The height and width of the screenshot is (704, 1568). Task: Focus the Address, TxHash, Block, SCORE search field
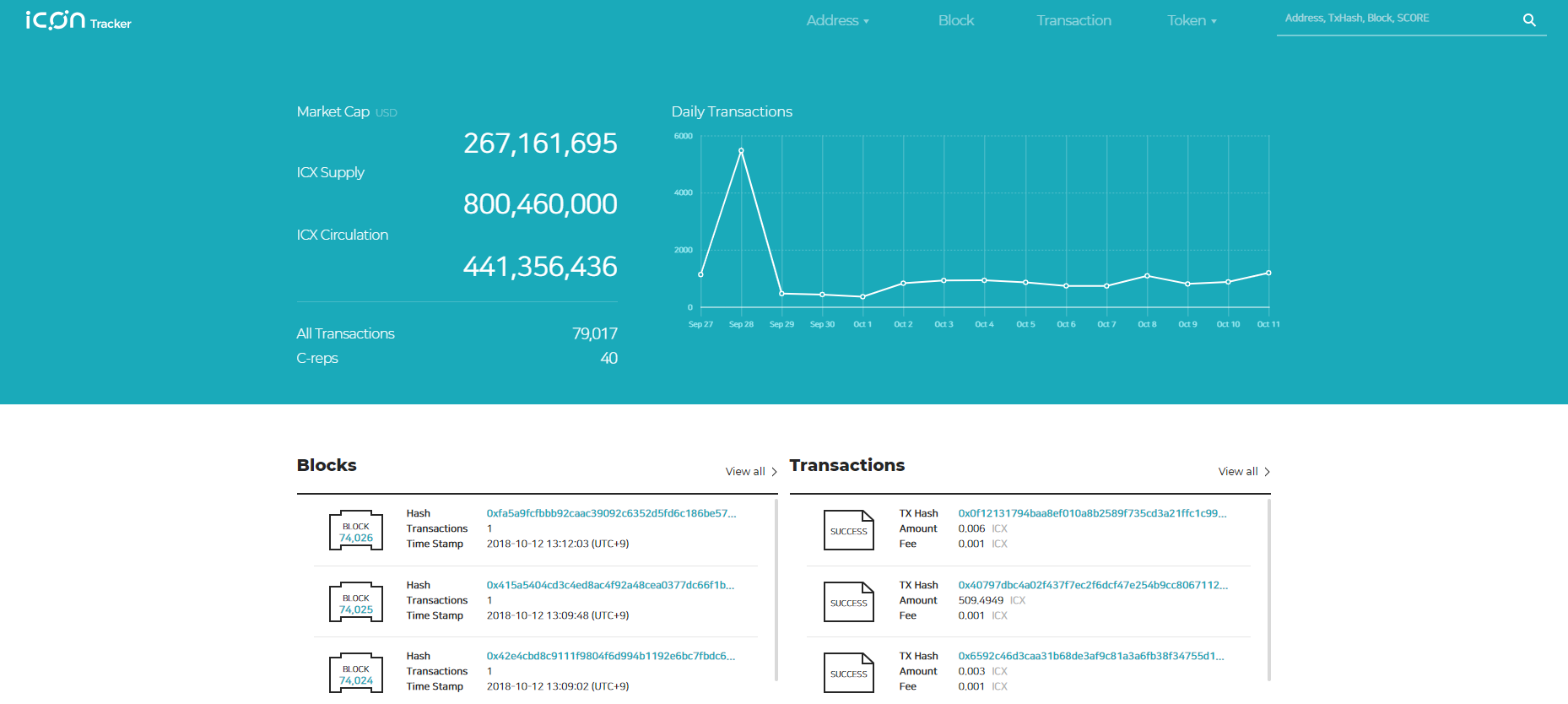pyautogui.click(x=1399, y=19)
